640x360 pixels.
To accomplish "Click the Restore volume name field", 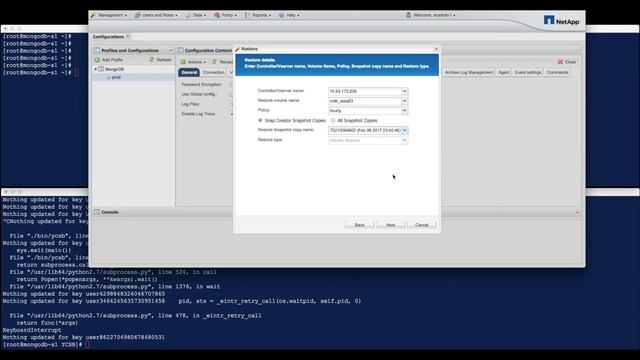I will 365,101.
